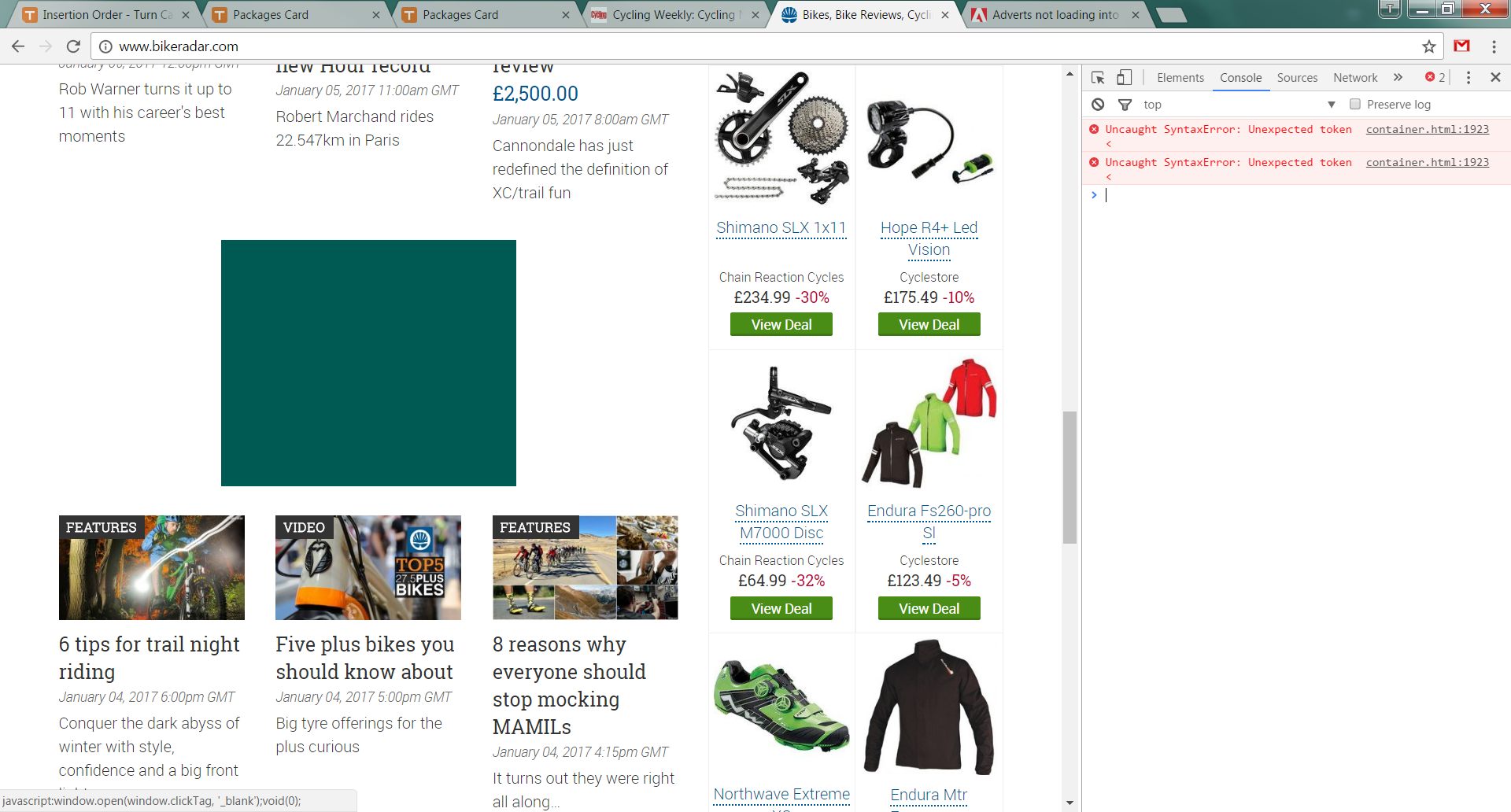This screenshot has width=1511, height=812.
Task: Bookmark this page with the star icon
Action: (1429, 46)
